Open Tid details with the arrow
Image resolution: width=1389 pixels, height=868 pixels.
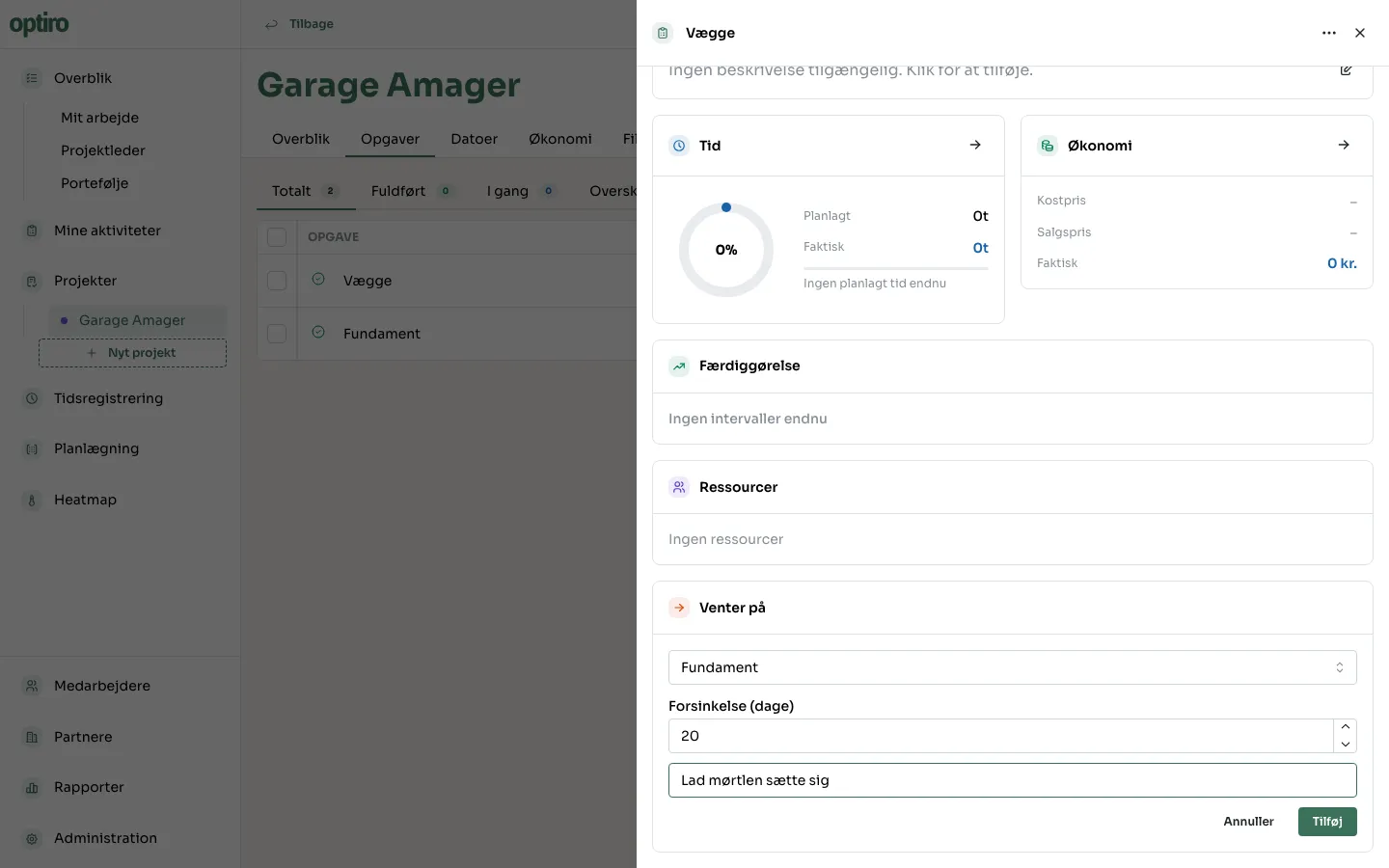pos(975,145)
